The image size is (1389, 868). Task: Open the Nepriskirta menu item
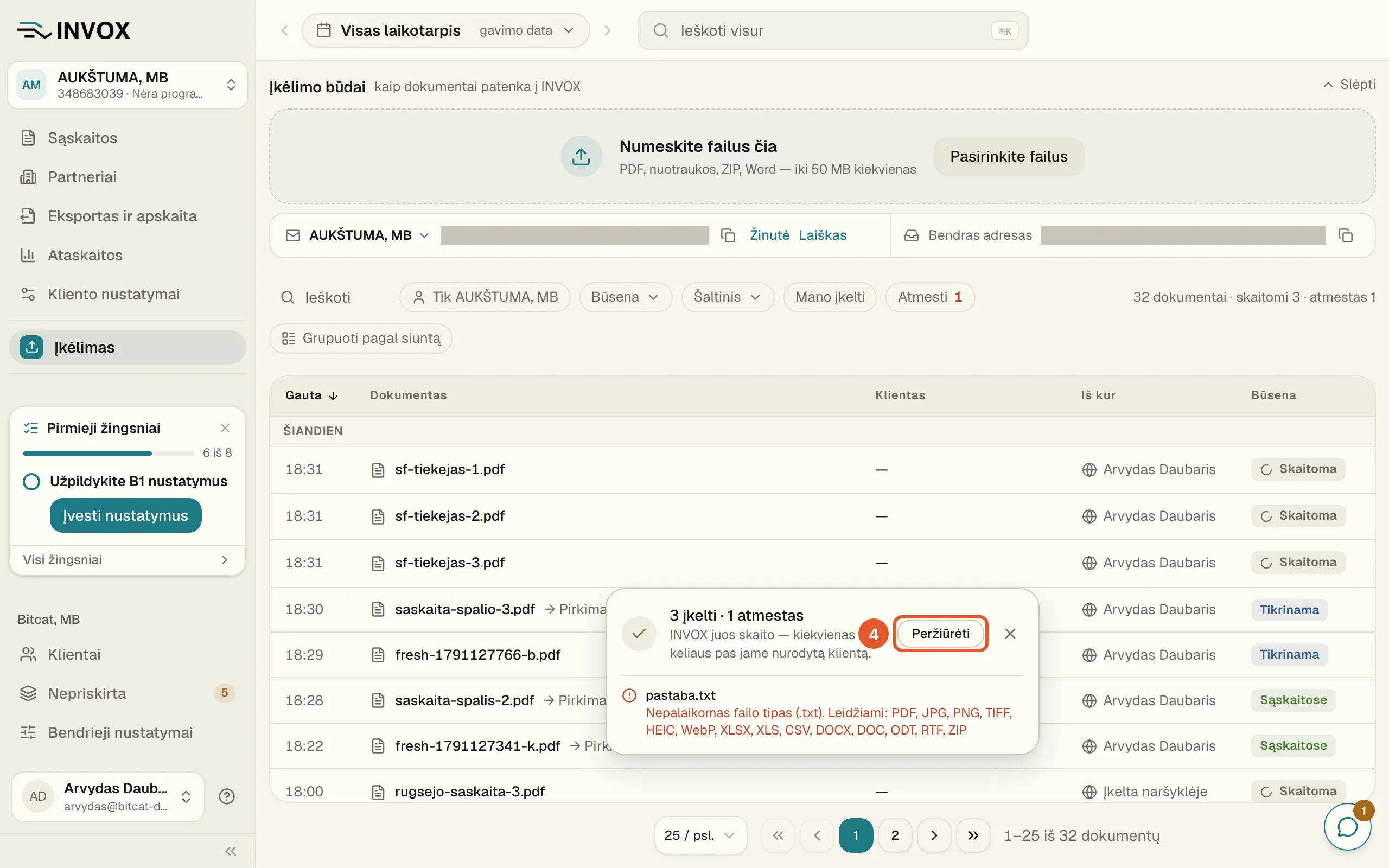[x=128, y=693]
